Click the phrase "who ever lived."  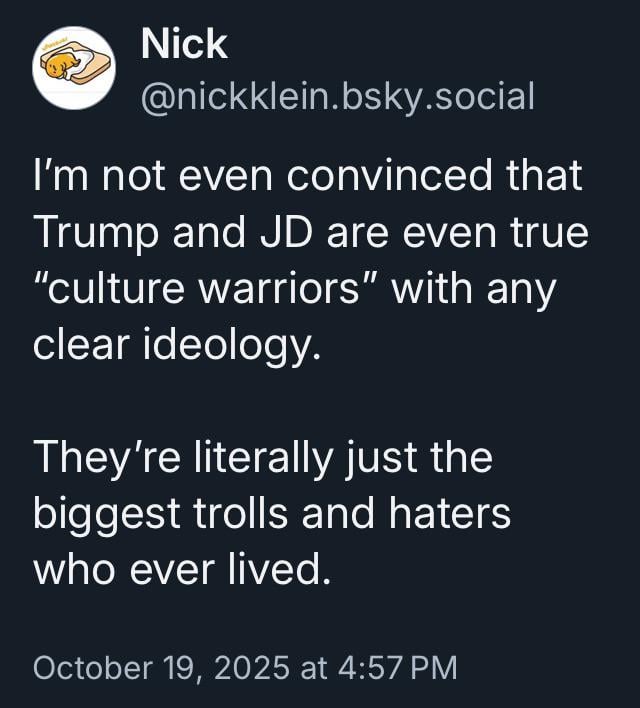tap(181, 570)
